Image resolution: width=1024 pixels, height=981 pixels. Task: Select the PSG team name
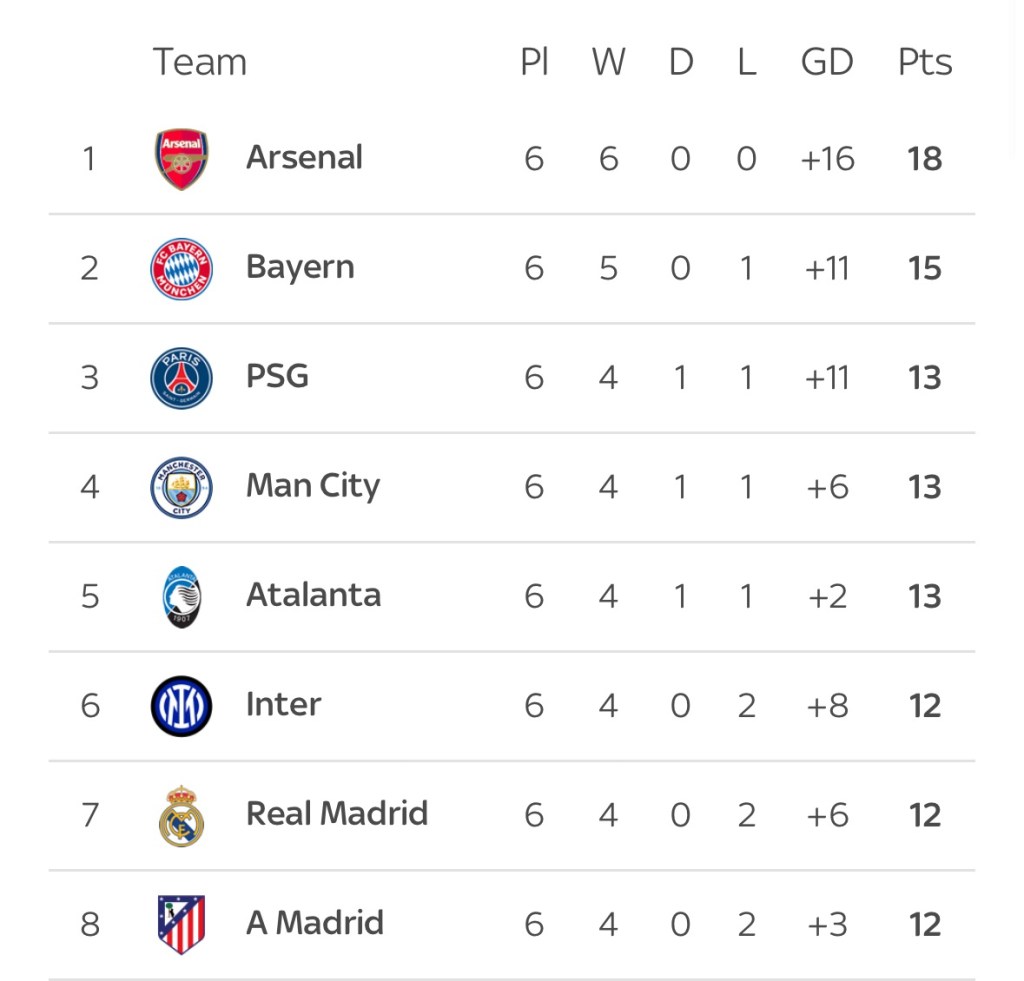[x=277, y=377]
